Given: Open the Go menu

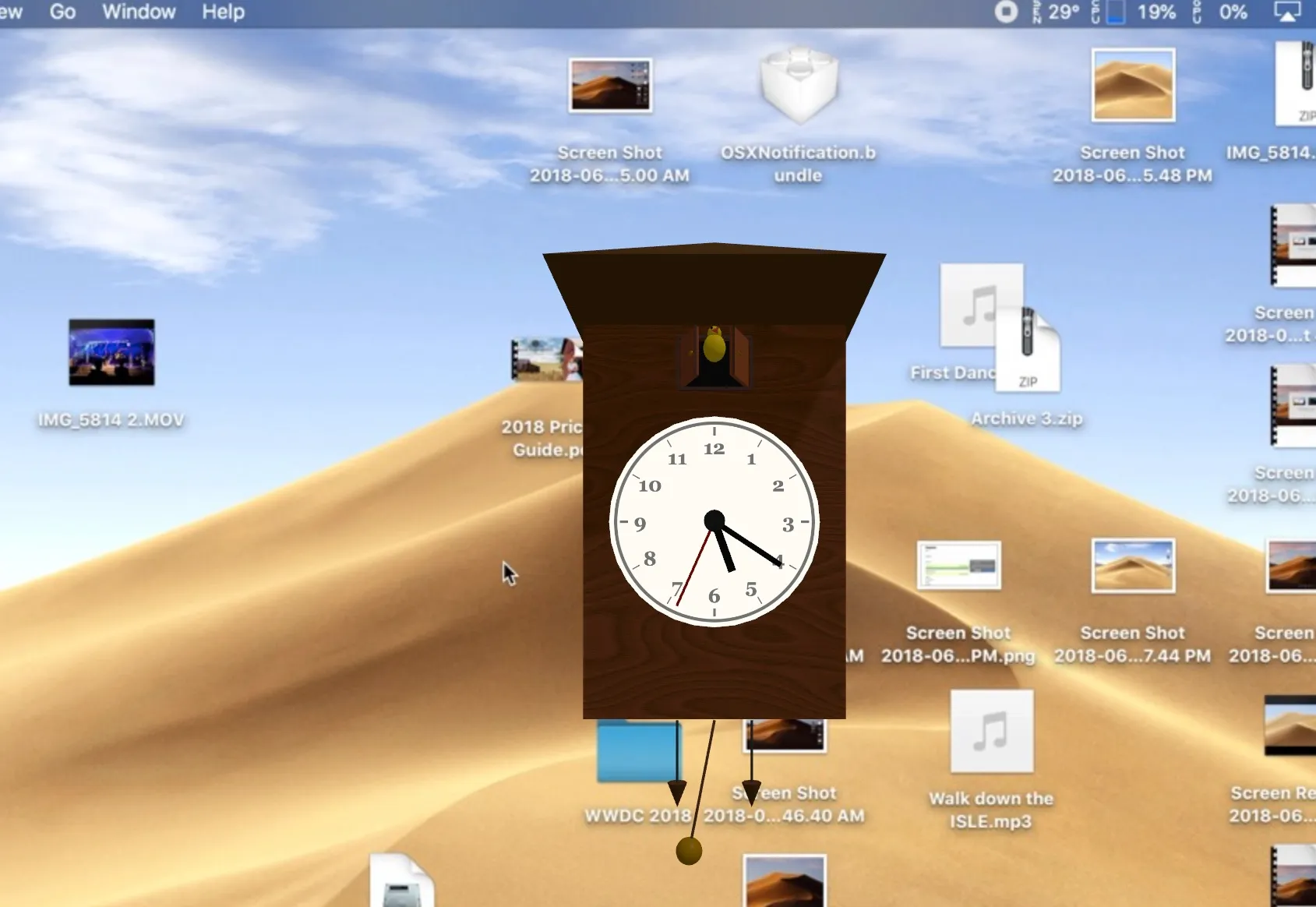Looking at the screenshot, I should 62,12.
